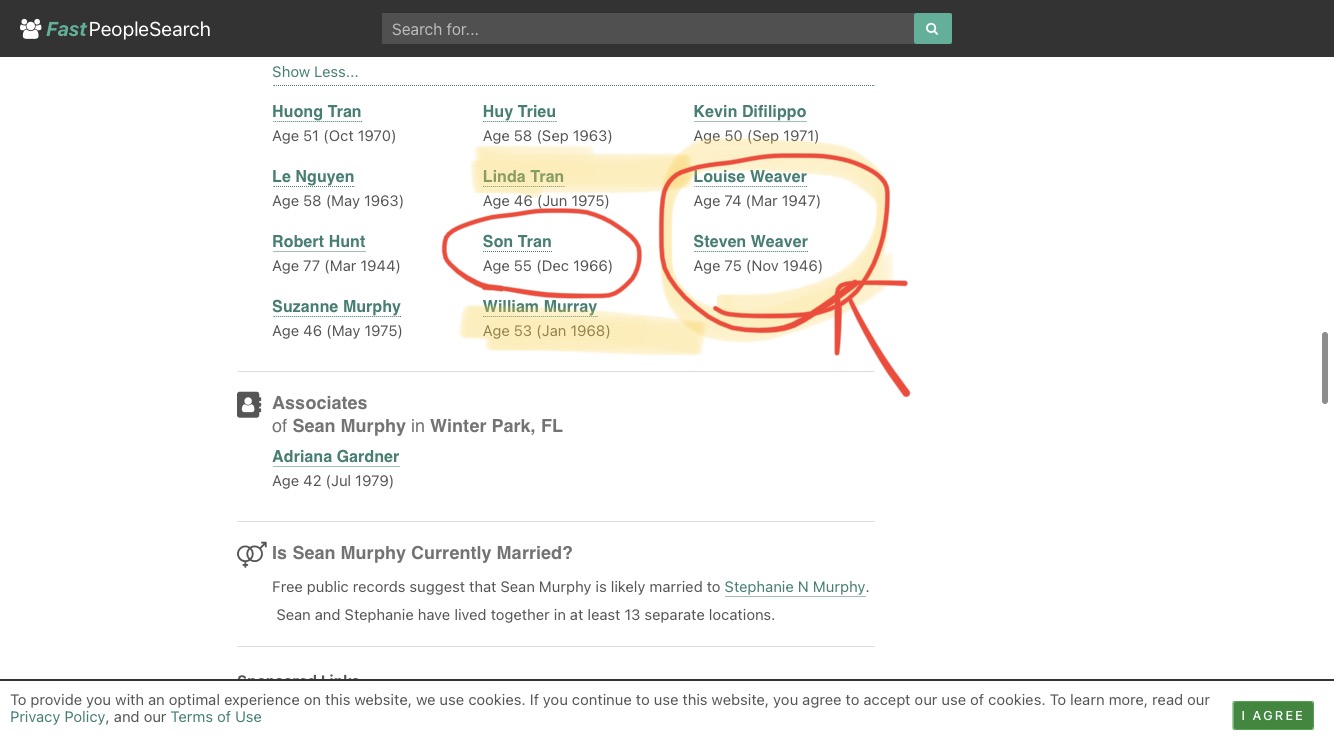Click the '13 separate locations' sentence
This screenshot has width=1334, height=750.
point(525,615)
